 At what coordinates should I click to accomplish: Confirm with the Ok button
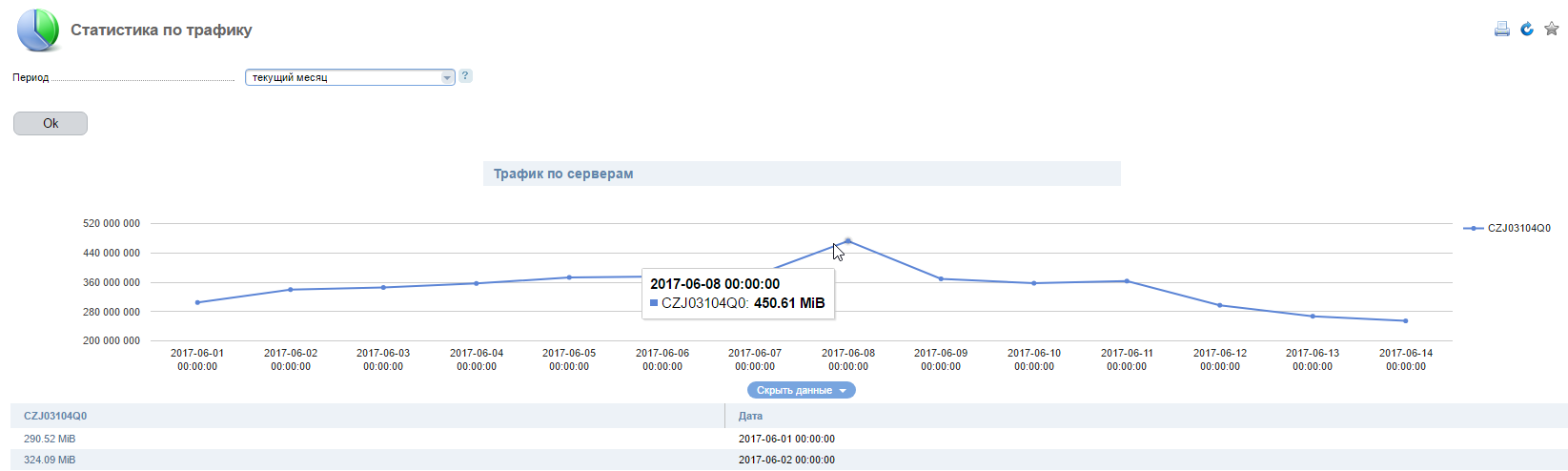(51, 123)
